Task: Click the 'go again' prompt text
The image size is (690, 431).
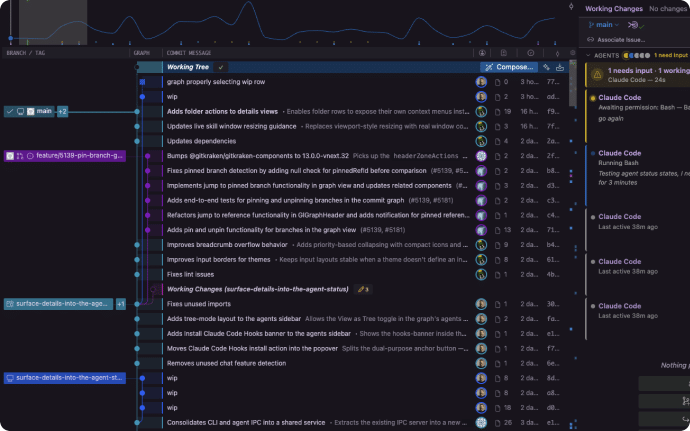Action: tap(610, 118)
